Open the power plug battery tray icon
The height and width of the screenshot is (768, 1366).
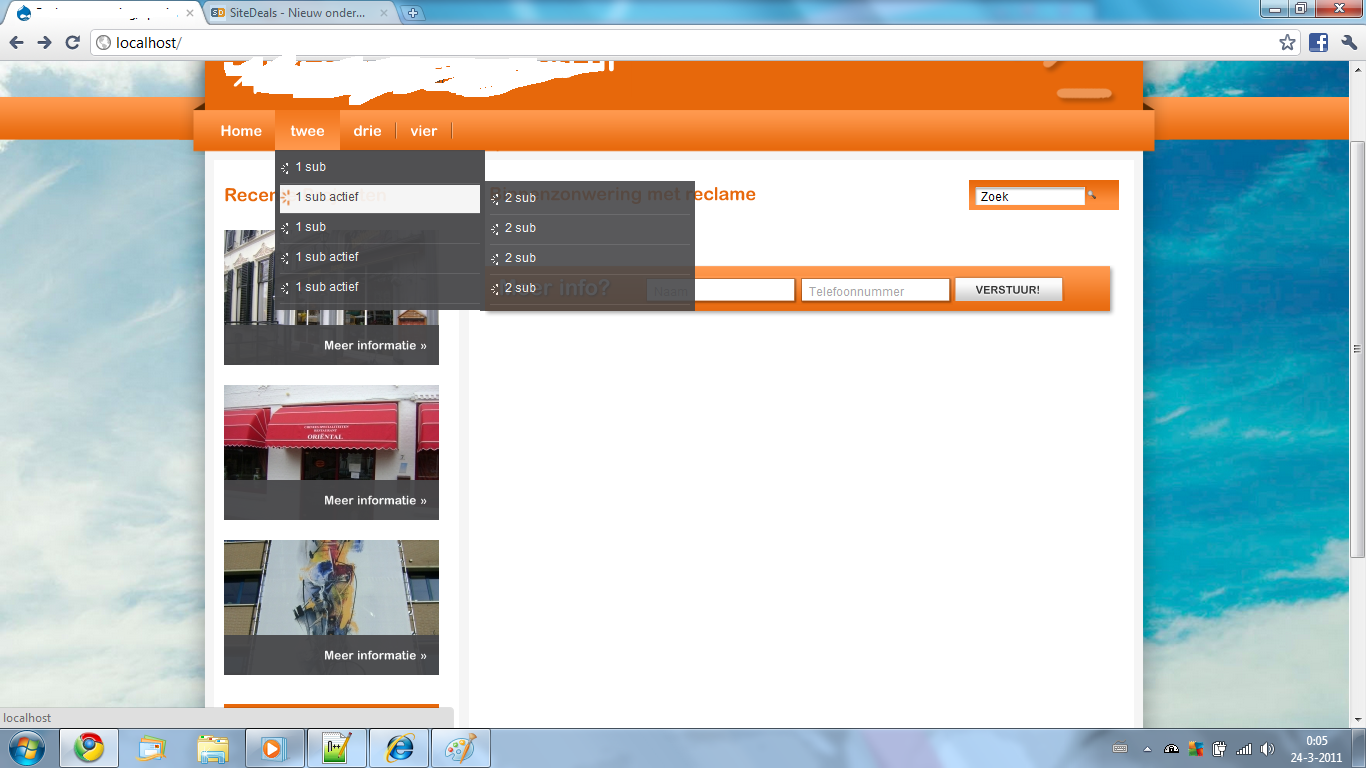coord(1220,749)
